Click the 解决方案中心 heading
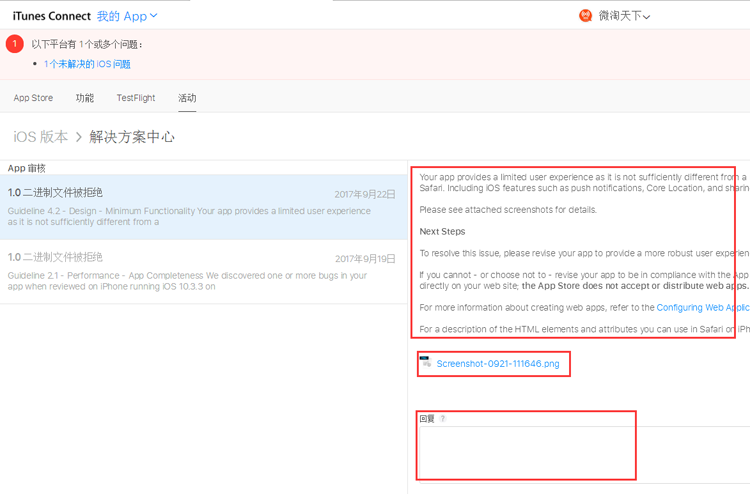The width and height of the screenshot is (750, 494). (132, 137)
